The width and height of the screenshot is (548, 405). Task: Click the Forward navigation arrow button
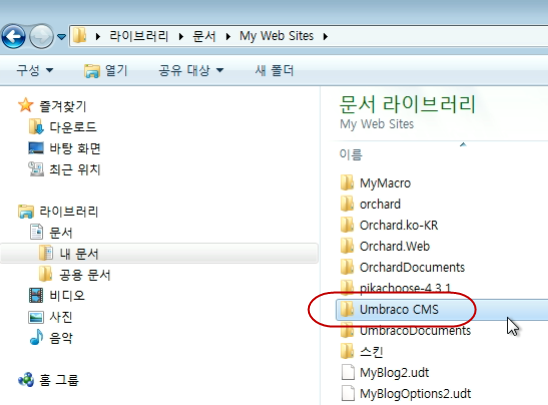pos(41,36)
